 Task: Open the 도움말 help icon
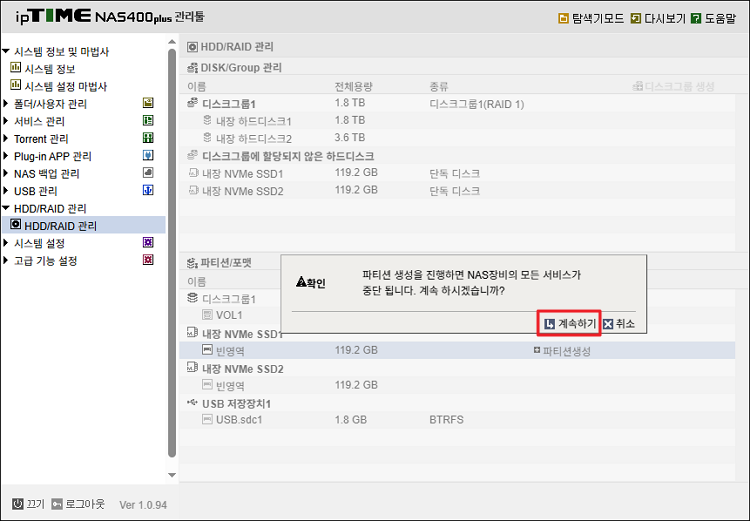coord(697,18)
